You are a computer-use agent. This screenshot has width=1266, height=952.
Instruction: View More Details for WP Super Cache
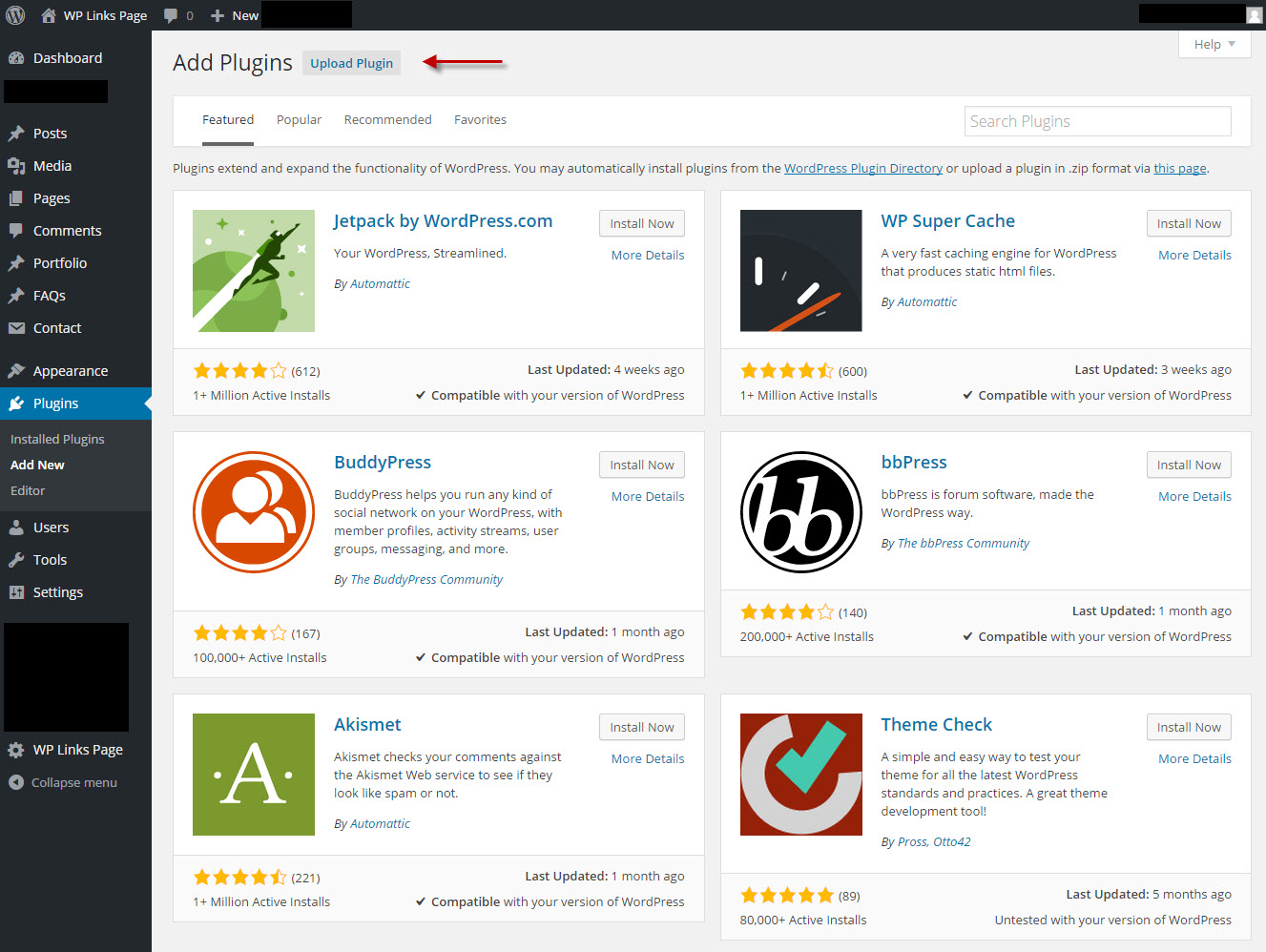pos(1194,255)
